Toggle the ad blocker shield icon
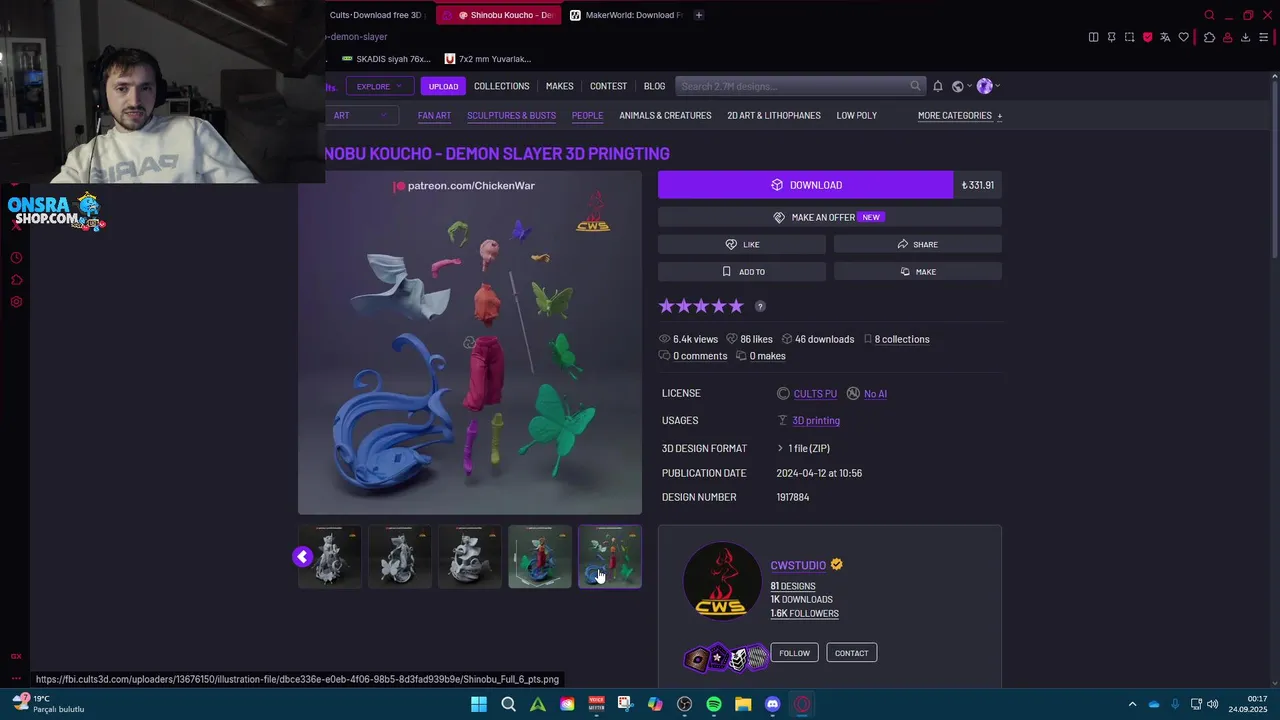 [x=1147, y=37]
